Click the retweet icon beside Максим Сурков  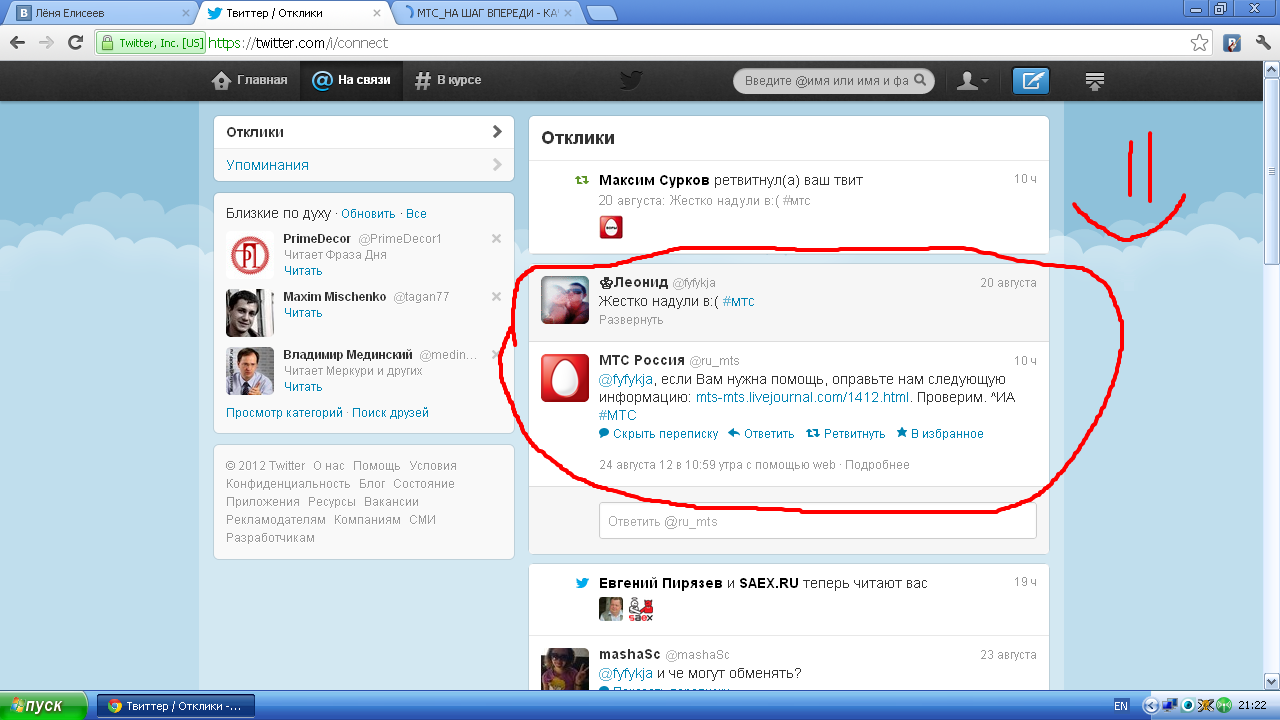coord(582,180)
